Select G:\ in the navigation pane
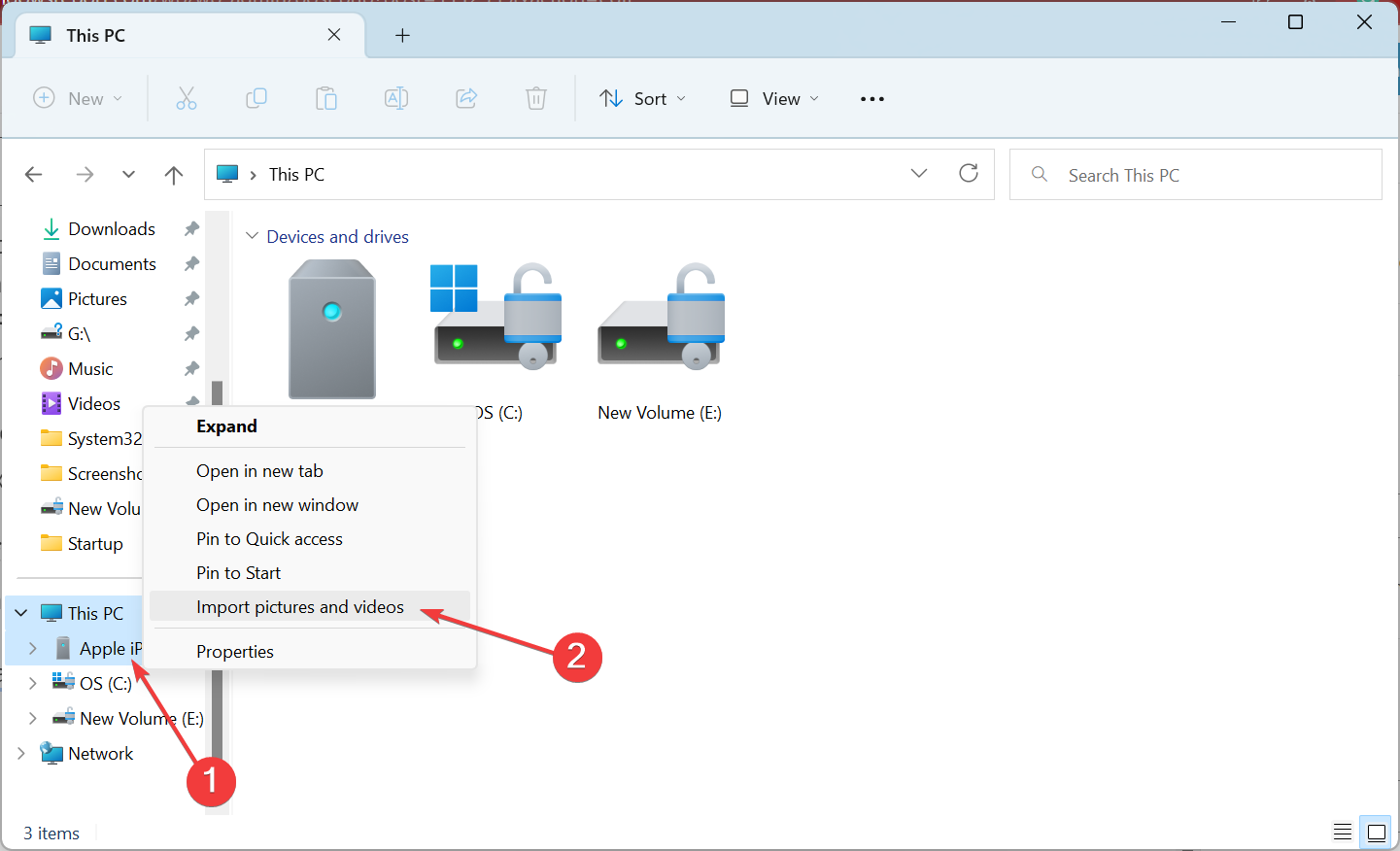Screen dimensions: 1400x851 [x=79, y=333]
